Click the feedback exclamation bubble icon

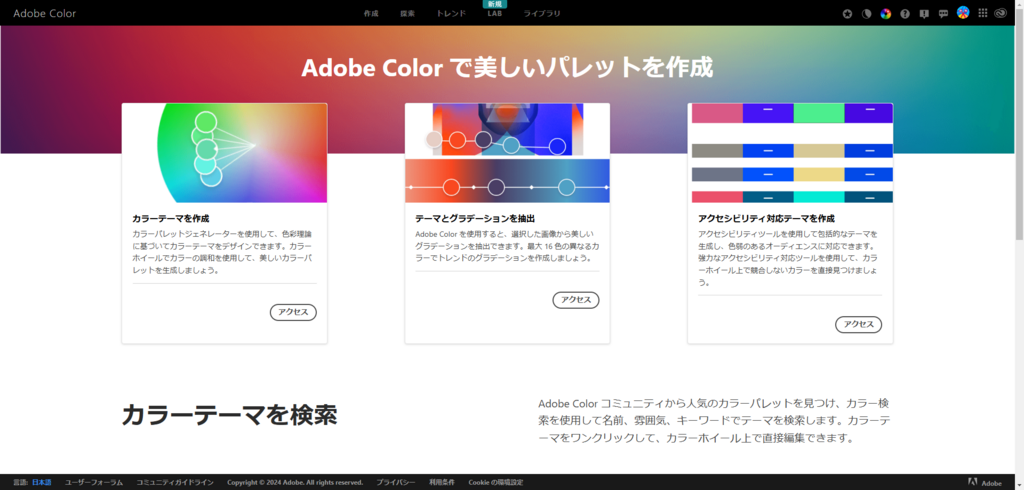point(924,14)
